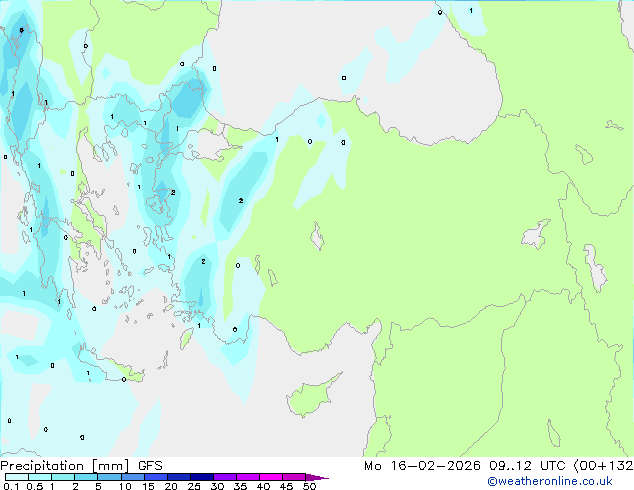
Task: Click Crete island on the map
Action: click(111, 366)
